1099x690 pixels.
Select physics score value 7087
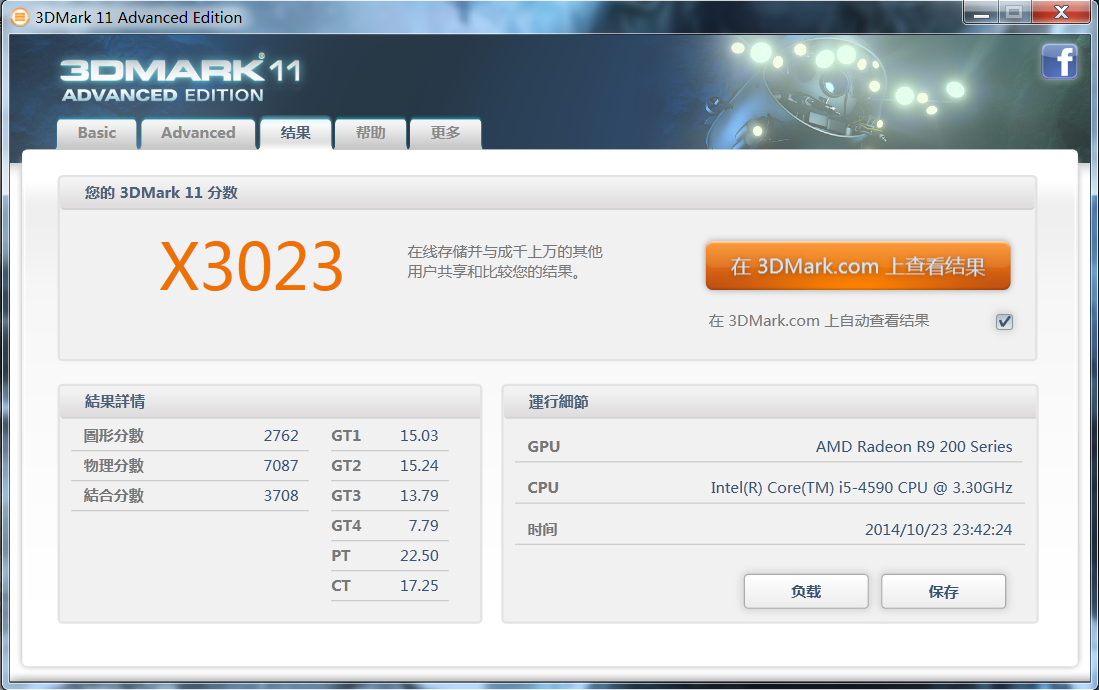click(281, 466)
